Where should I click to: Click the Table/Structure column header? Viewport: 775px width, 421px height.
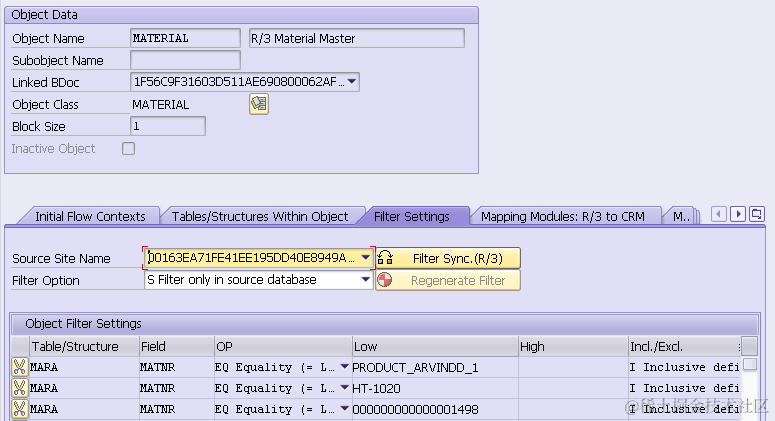(x=84, y=346)
